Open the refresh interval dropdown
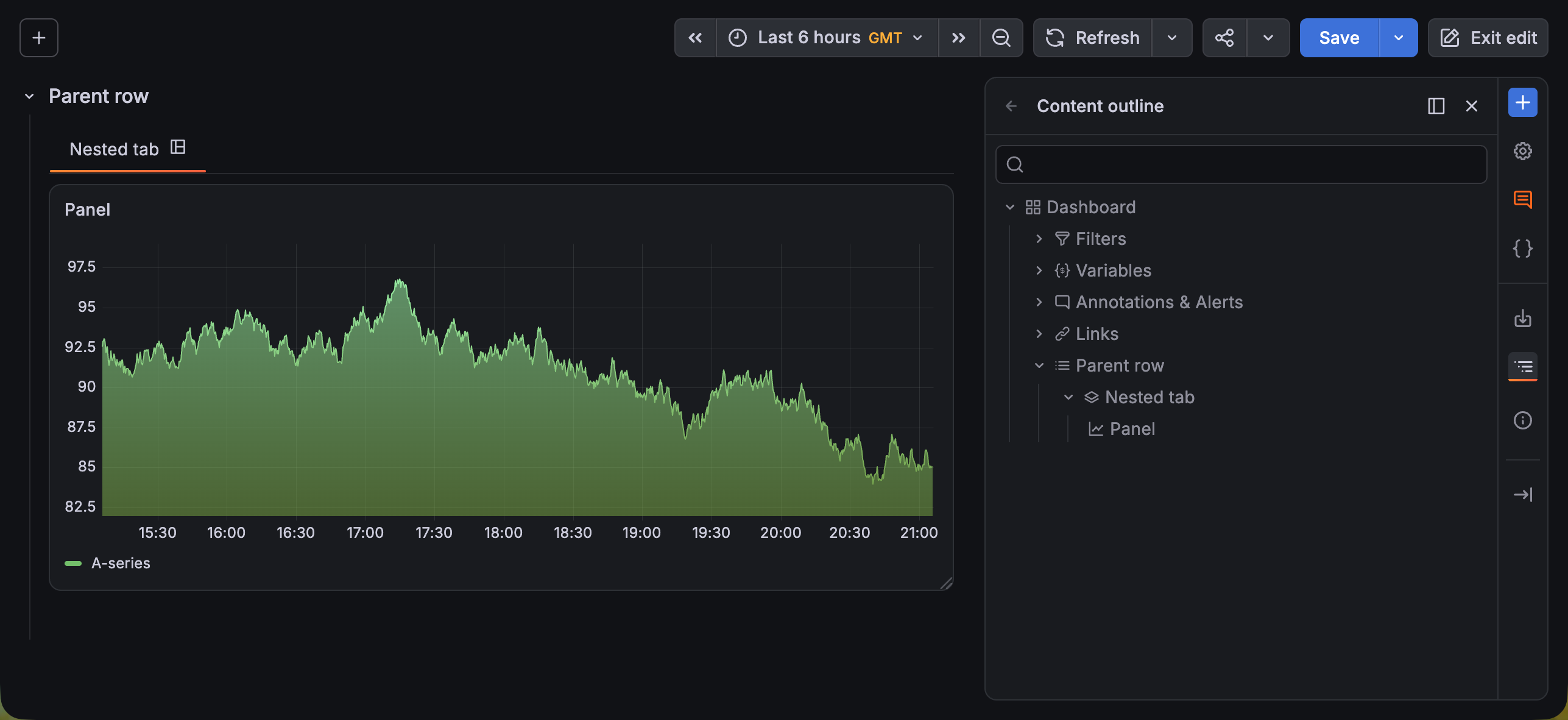 pyautogui.click(x=1172, y=38)
